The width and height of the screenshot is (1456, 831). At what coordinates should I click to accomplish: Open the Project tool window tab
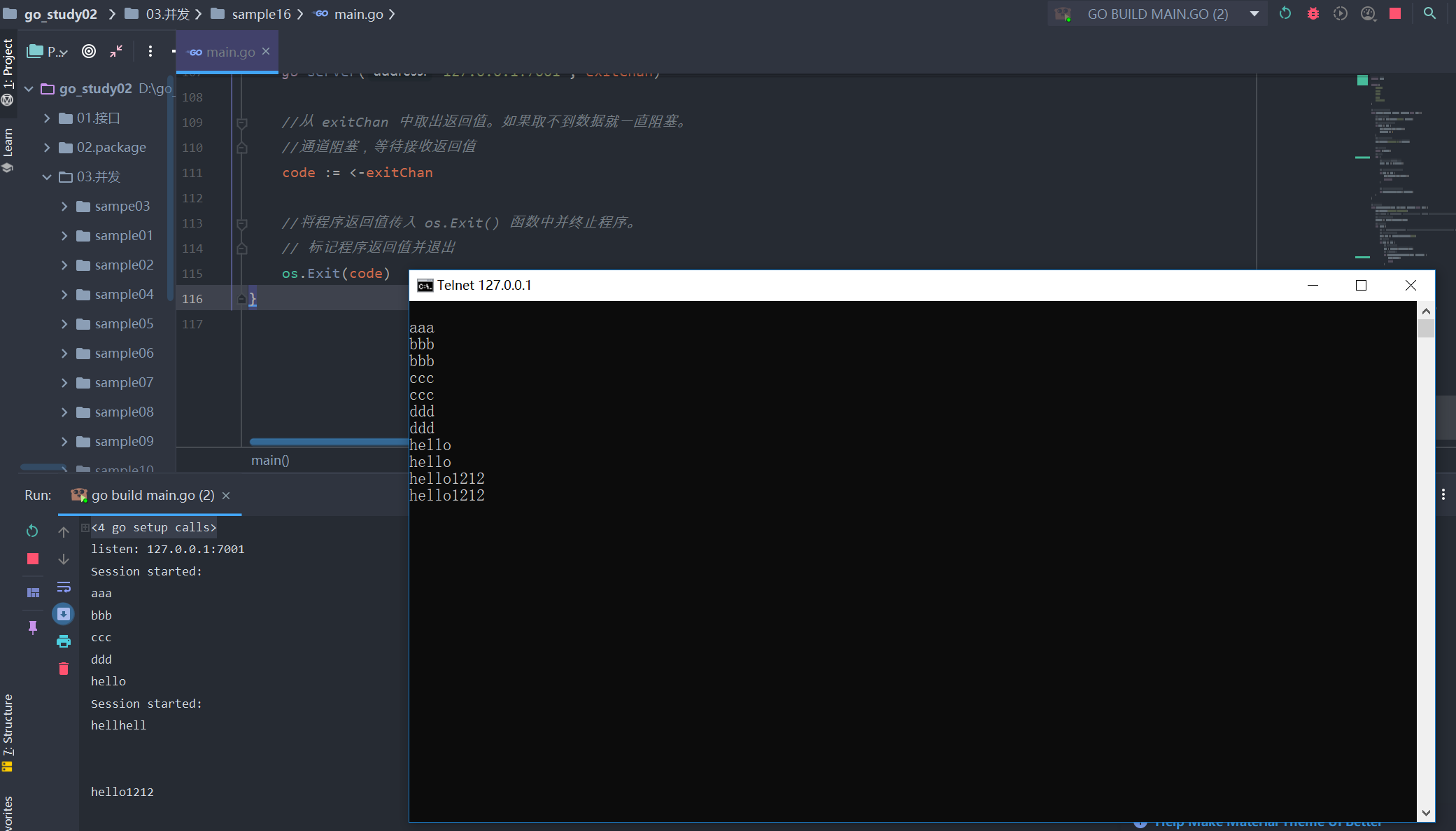click(x=8, y=71)
